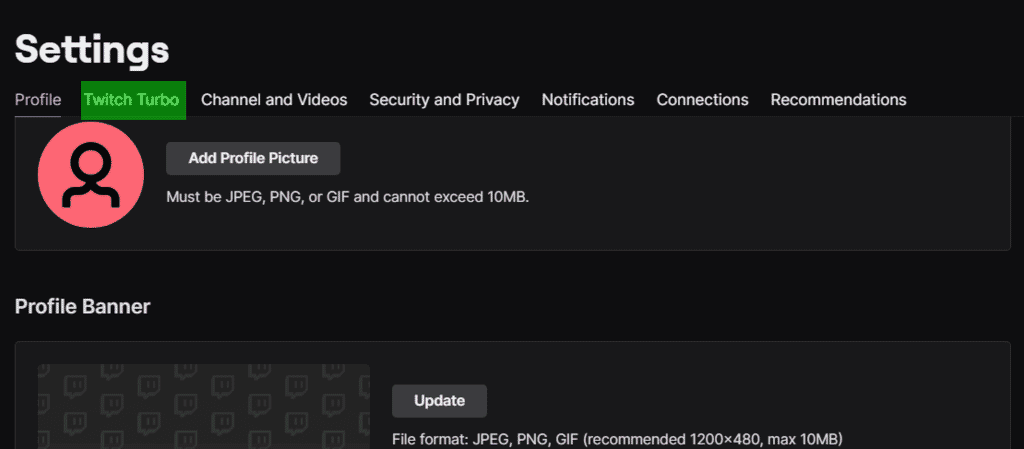Click the Add Profile Picture button
This screenshot has width=1024, height=449.
click(x=253, y=158)
